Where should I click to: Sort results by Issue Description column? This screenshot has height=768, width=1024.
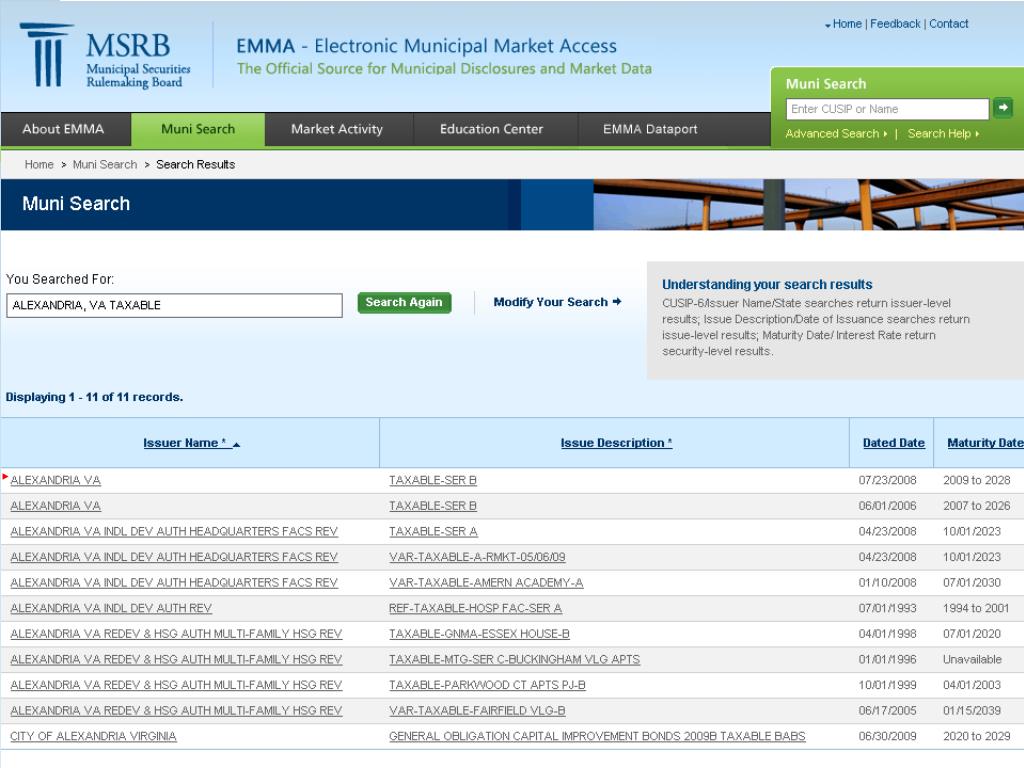click(614, 443)
